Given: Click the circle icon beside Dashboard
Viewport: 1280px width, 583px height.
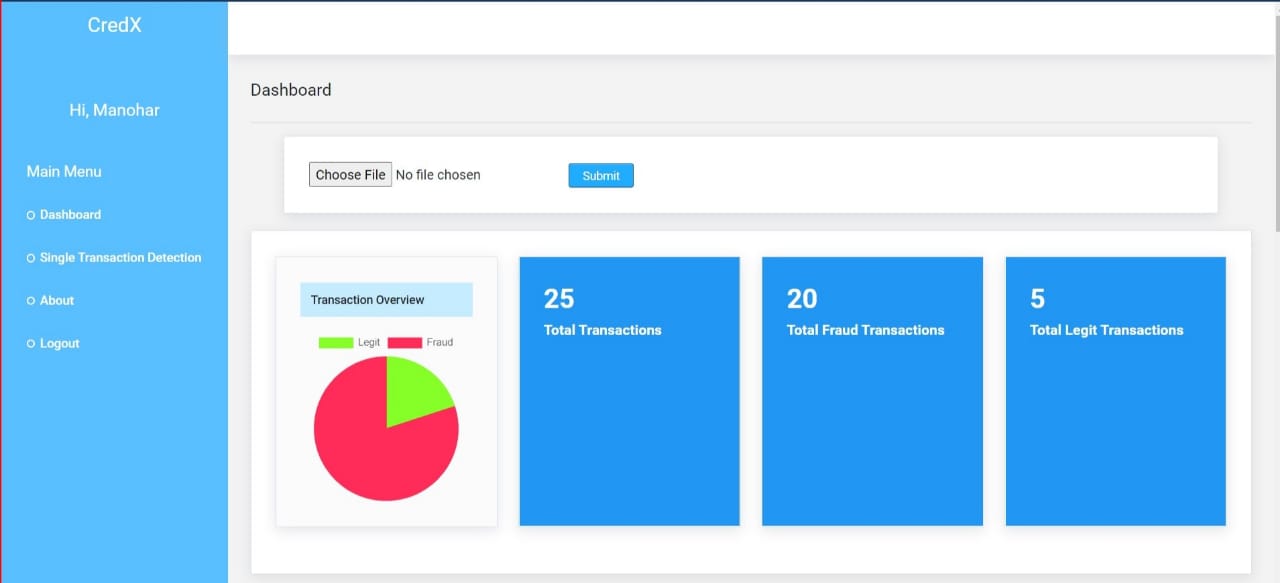Looking at the screenshot, I should pyautogui.click(x=30, y=214).
